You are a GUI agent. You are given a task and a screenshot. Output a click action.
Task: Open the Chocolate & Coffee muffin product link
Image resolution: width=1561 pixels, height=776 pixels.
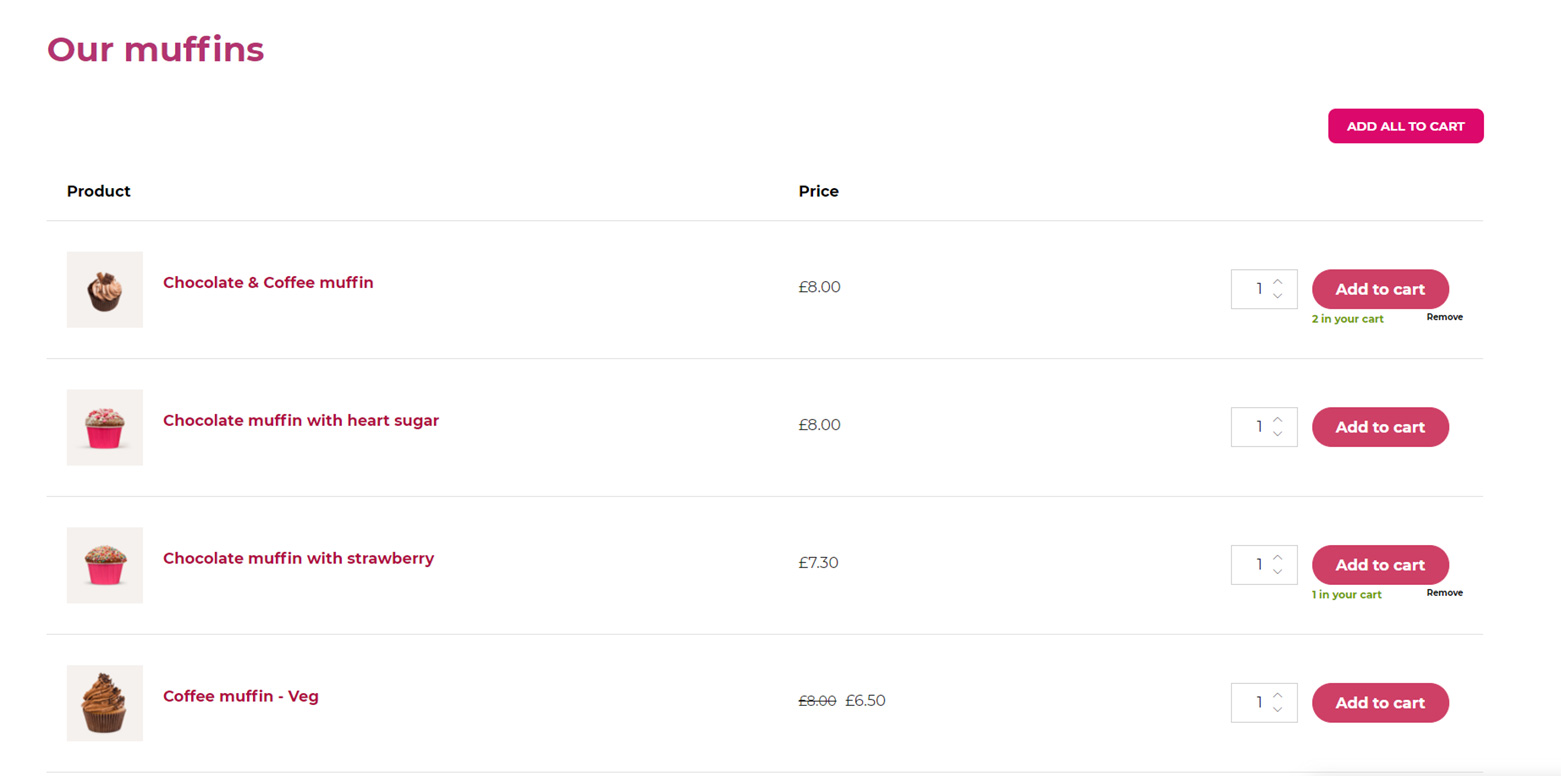[x=268, y=283]
